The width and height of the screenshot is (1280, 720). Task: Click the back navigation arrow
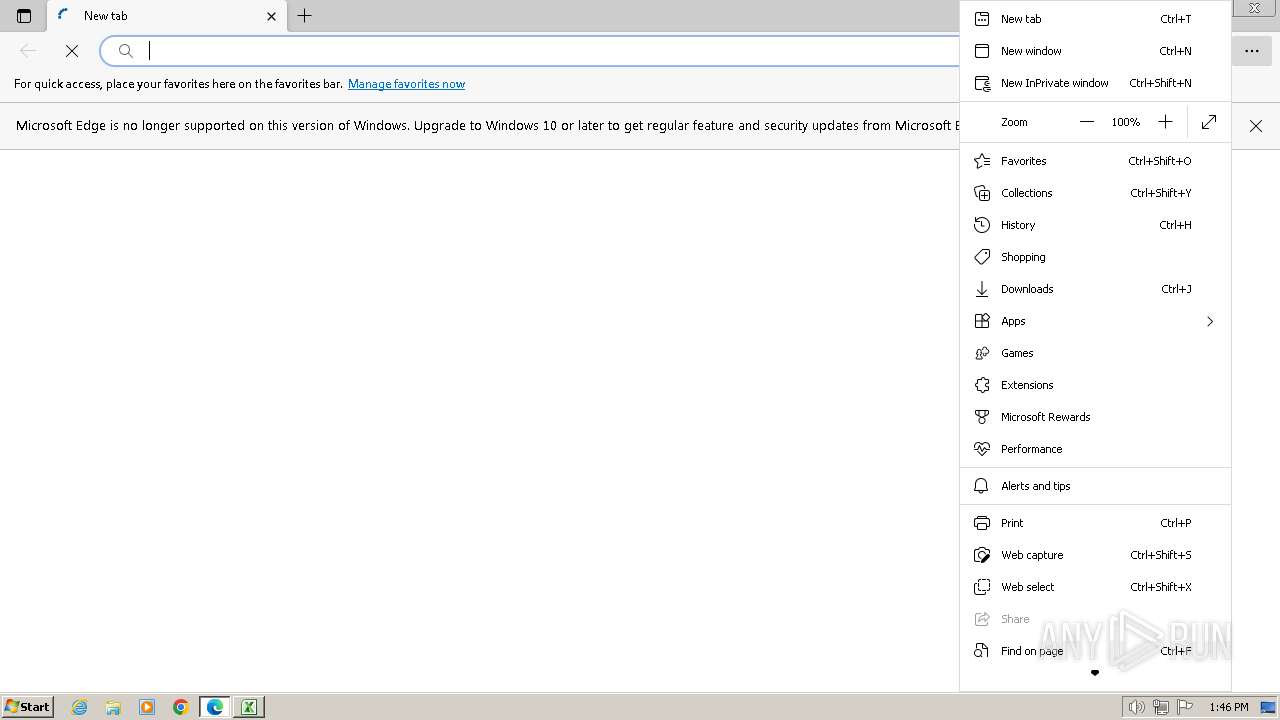click(28, 51)
